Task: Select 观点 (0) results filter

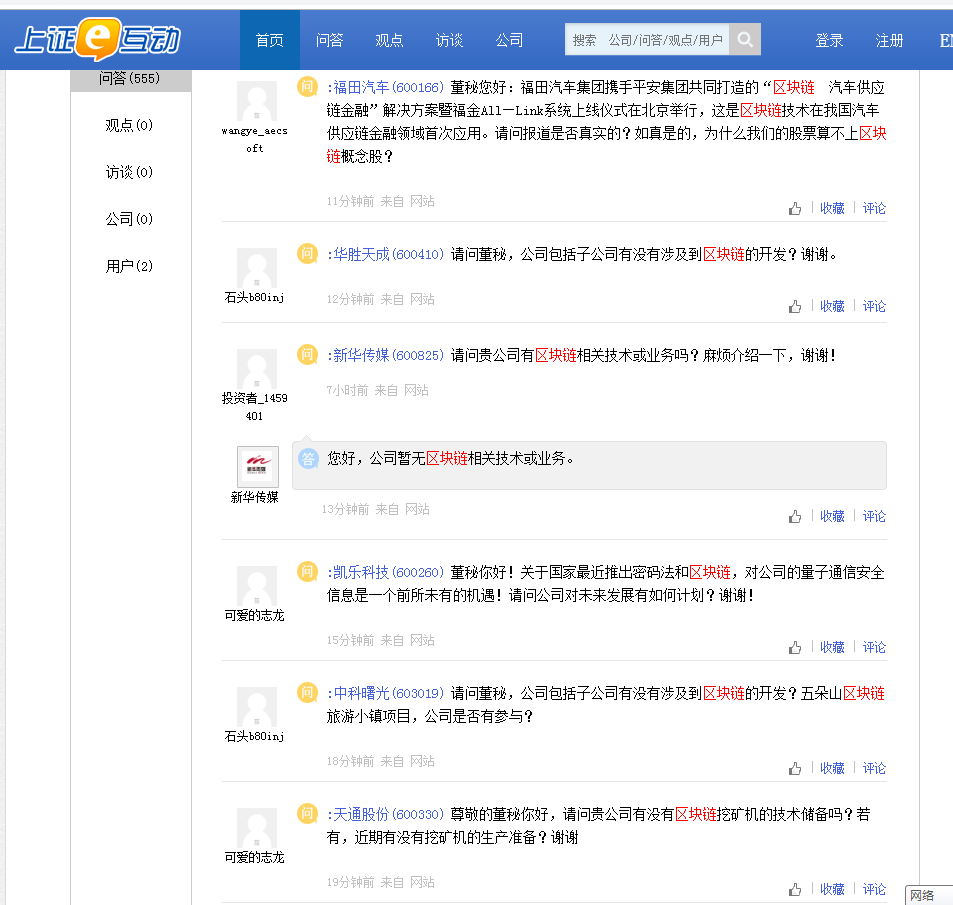Action: point(129,125)
